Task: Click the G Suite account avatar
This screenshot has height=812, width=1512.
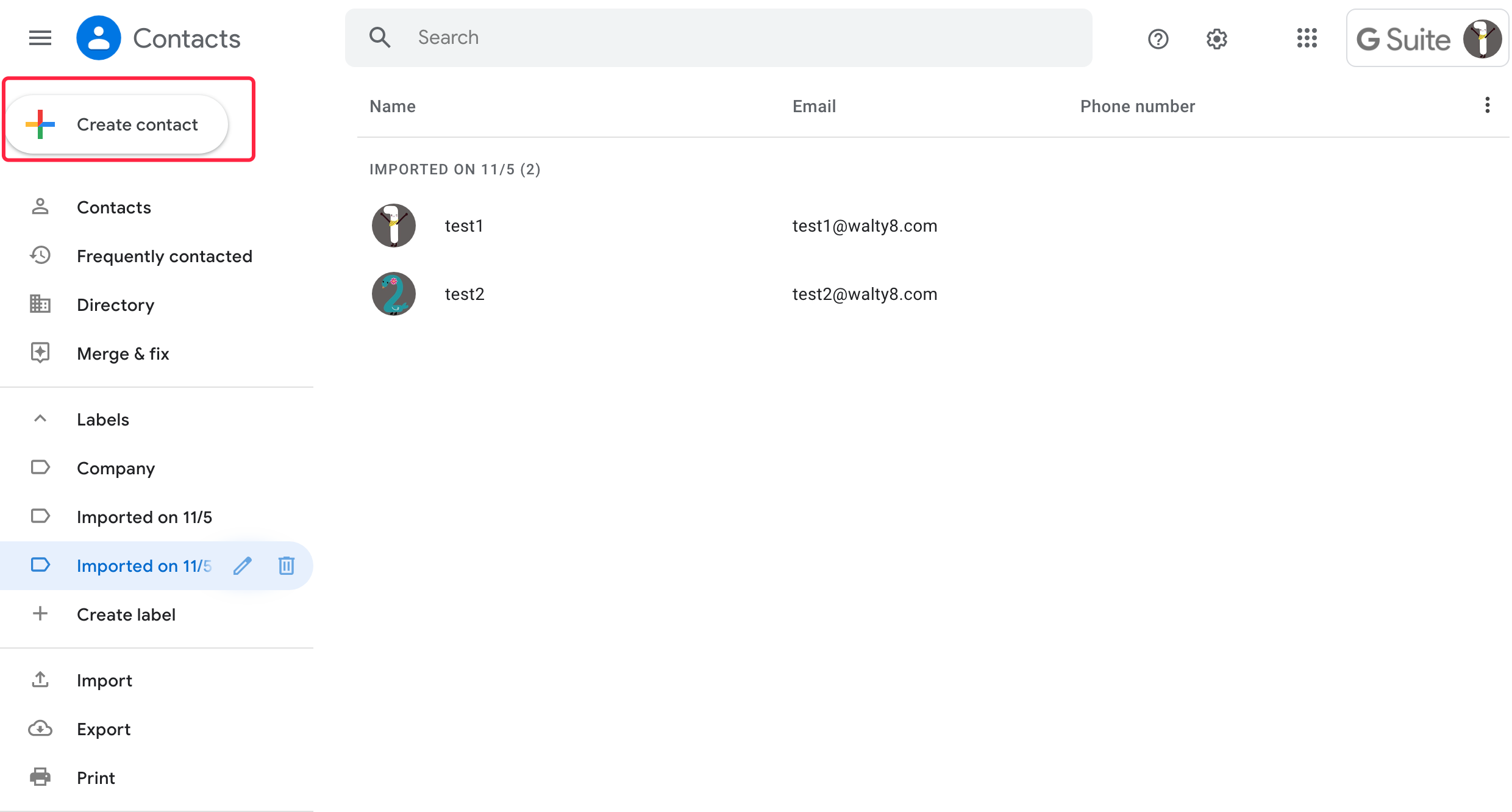Action: (x=1482, y=39)
